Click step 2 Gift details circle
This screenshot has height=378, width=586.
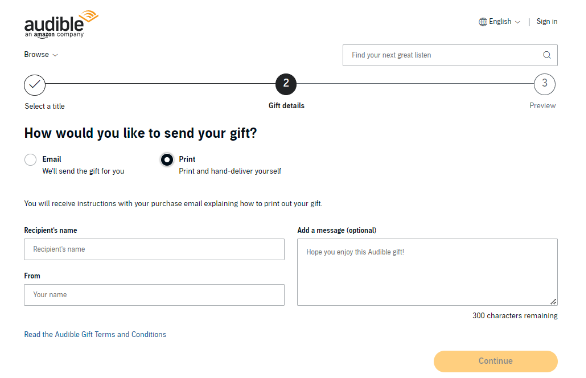[x=286, y=84]
